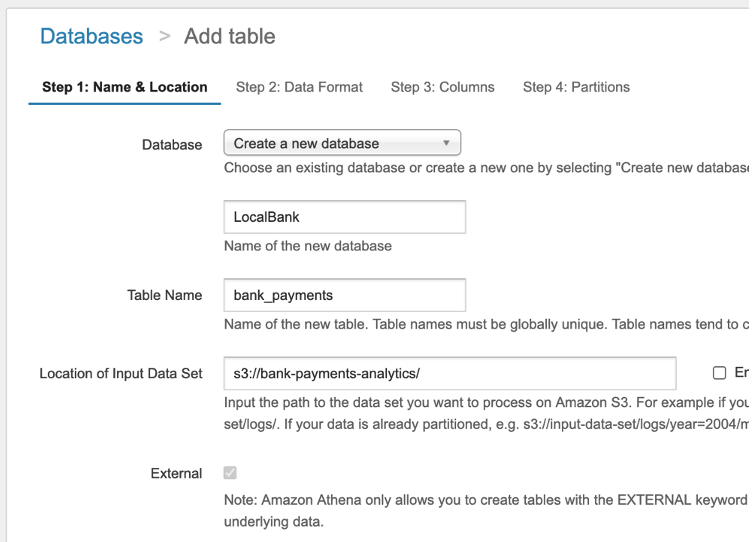Screen dimensions: 754x542
Task: Click the External label text
Action: 176,473
